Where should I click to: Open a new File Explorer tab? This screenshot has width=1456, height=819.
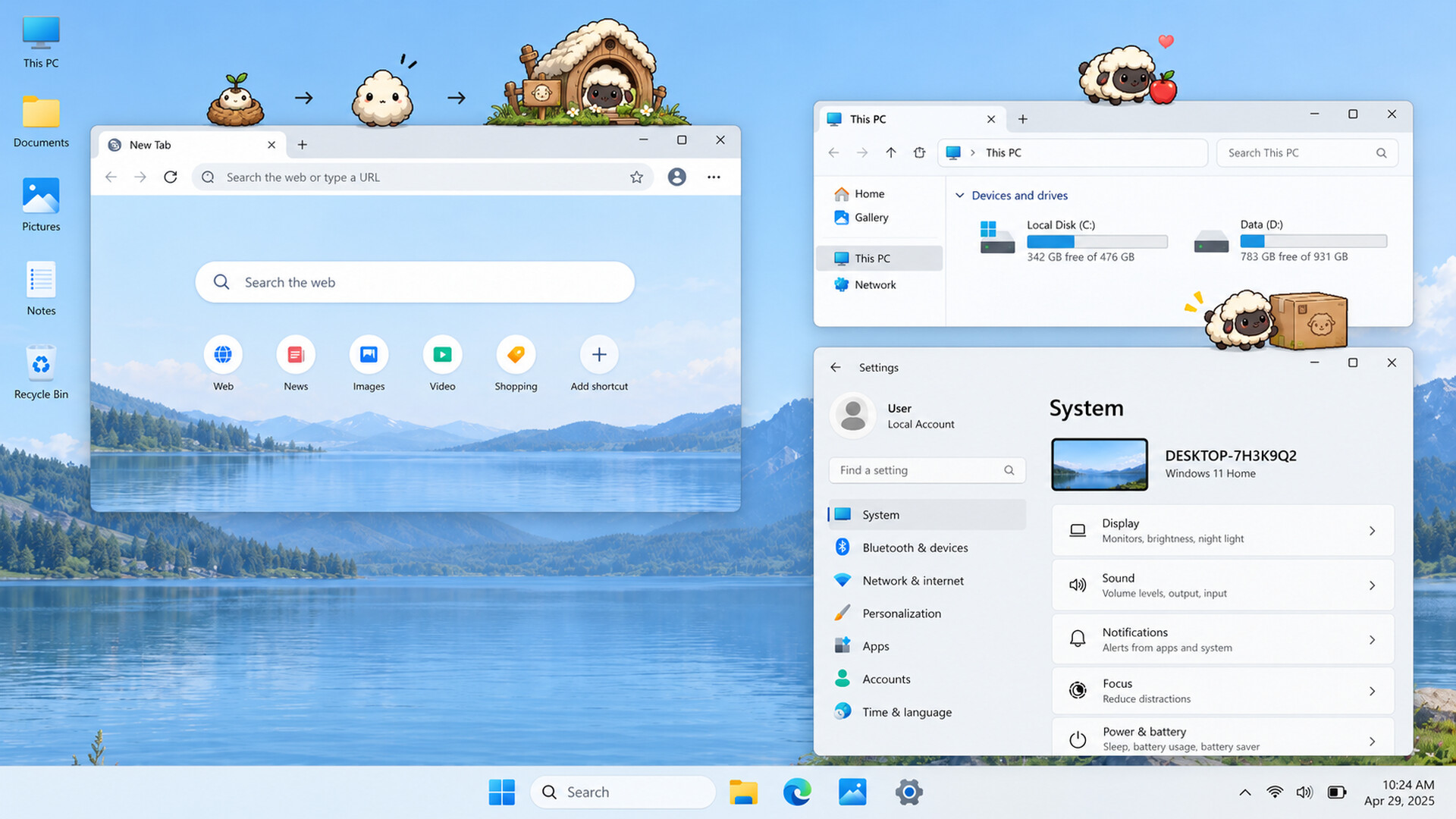click(1022, 119)
